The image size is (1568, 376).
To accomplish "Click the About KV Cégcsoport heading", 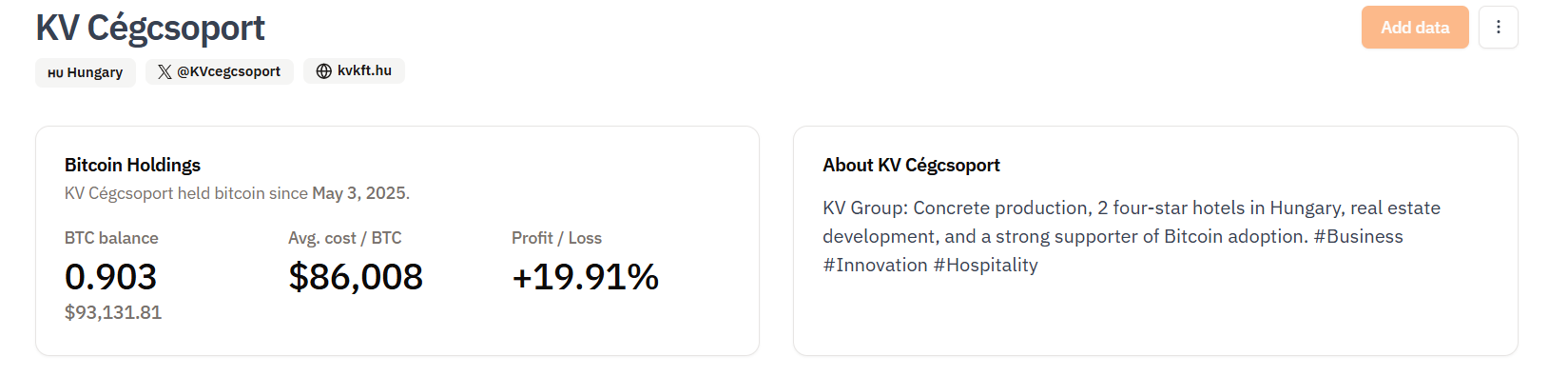I will (x=911, y=165).
